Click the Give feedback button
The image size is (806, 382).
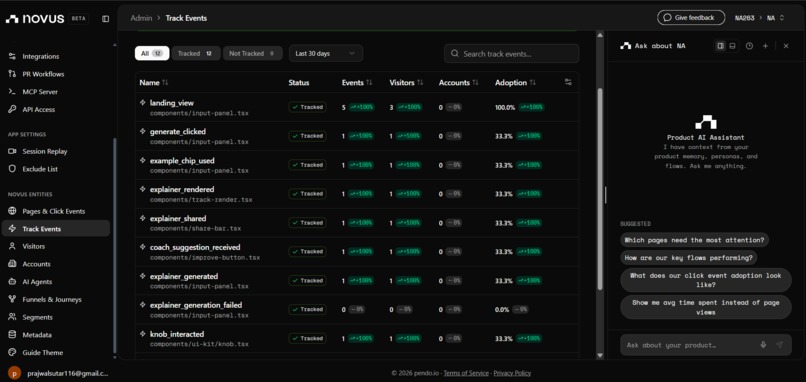[690, 17]
